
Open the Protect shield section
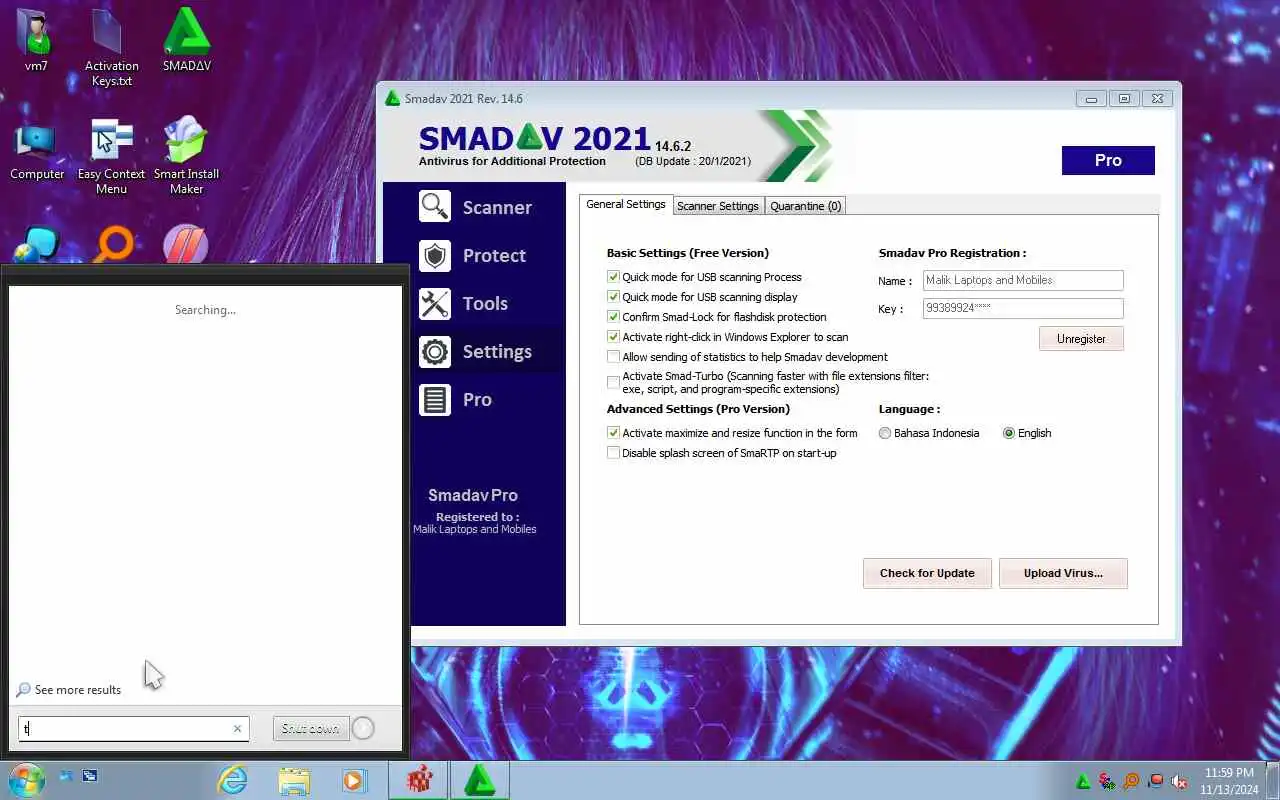475,255
